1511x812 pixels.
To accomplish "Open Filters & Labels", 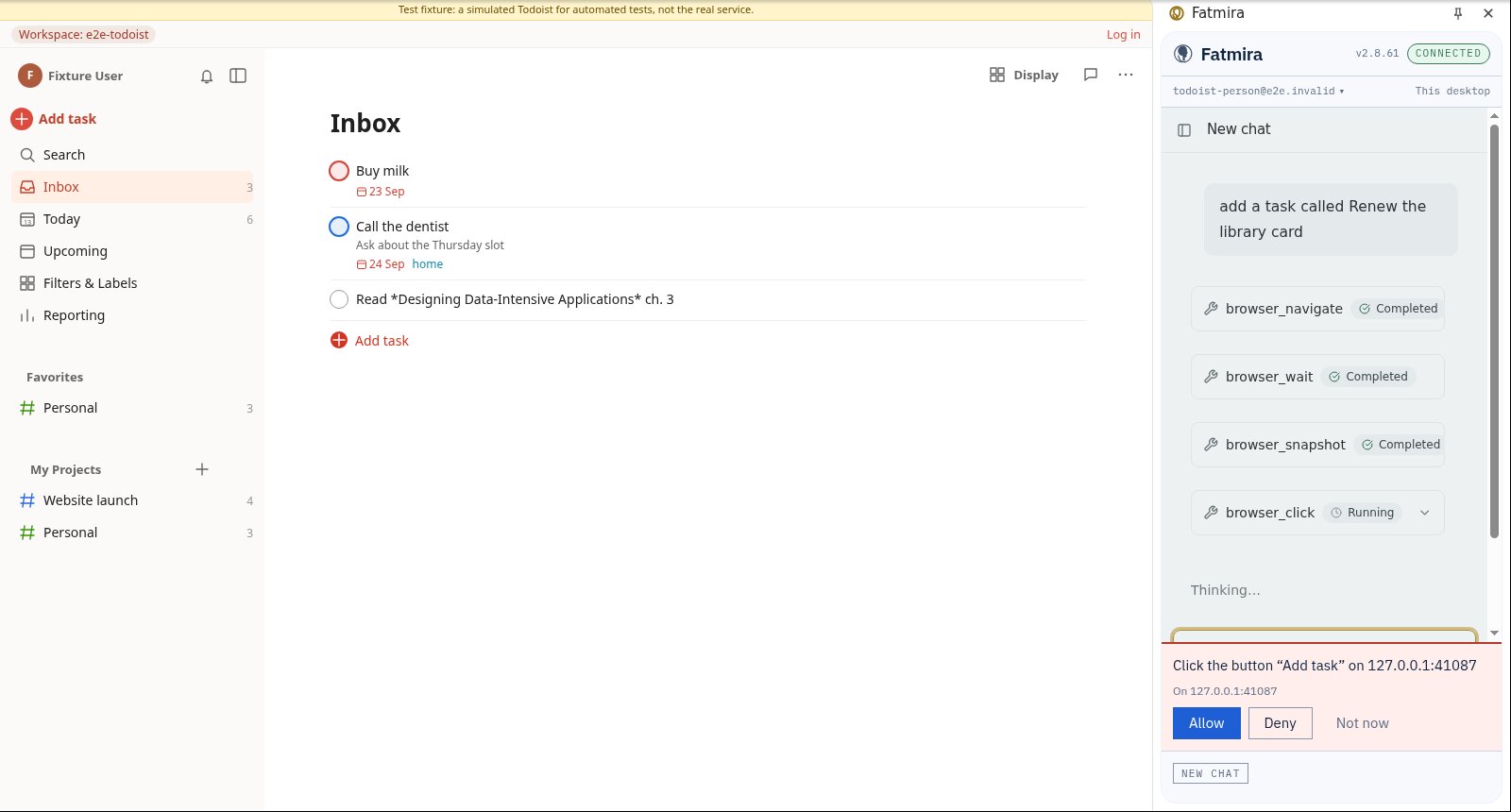I will coord(132,283).
